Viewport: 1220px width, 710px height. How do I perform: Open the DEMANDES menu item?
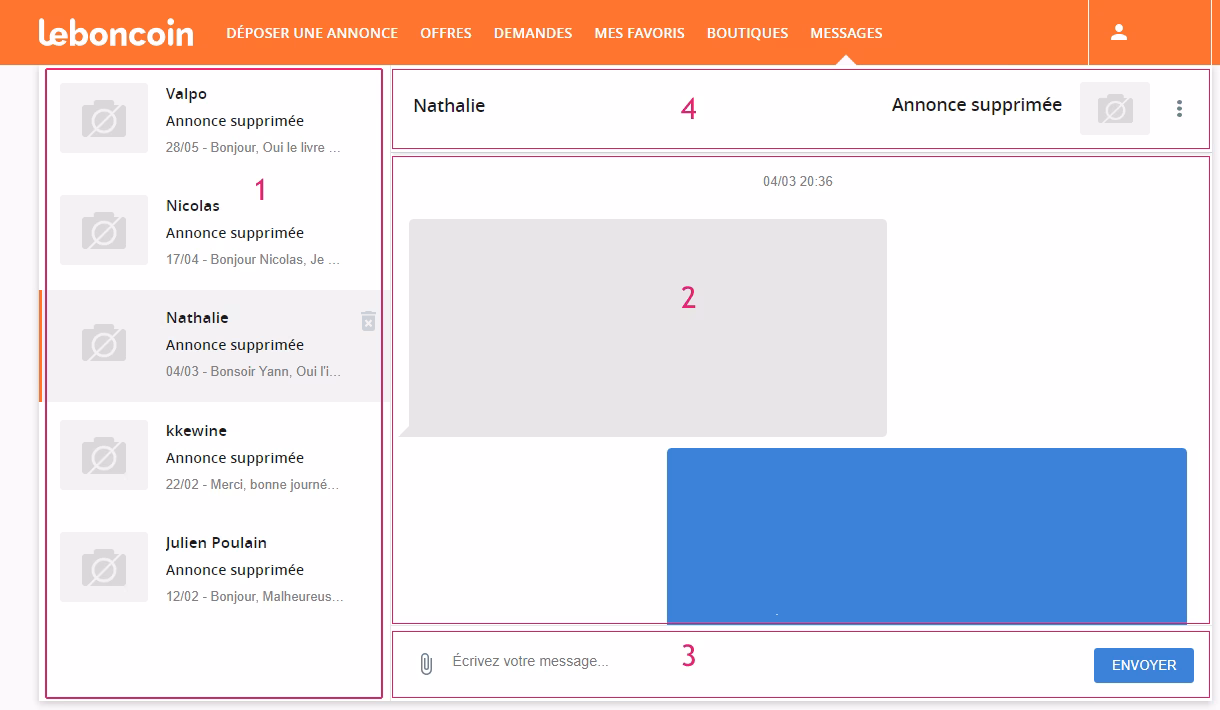pos(532,33)
